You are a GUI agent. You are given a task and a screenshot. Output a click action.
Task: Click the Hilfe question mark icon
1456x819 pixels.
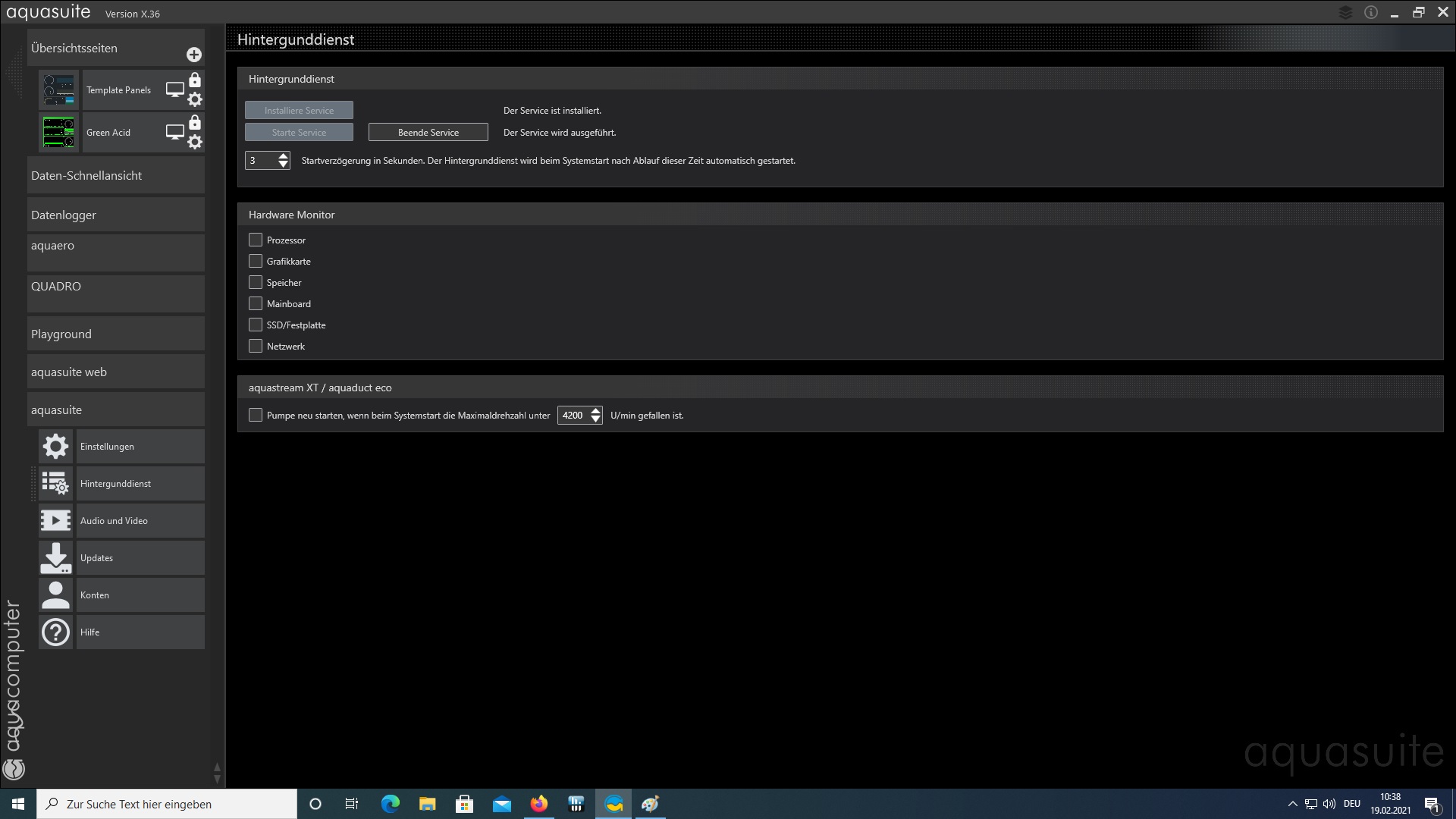pos(55,632)
